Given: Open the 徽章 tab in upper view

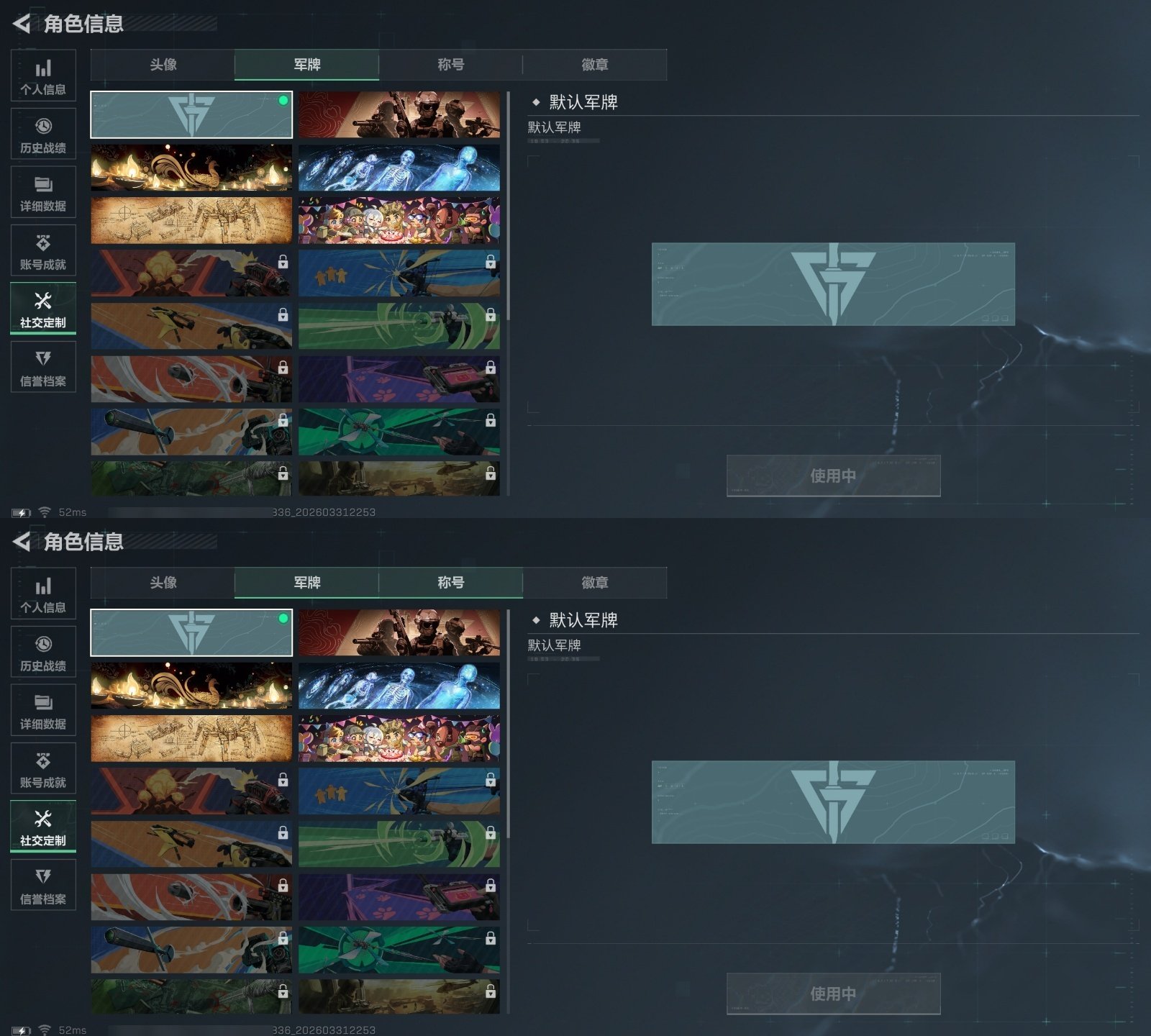Looking at the screenshot, I should [595, 65].
